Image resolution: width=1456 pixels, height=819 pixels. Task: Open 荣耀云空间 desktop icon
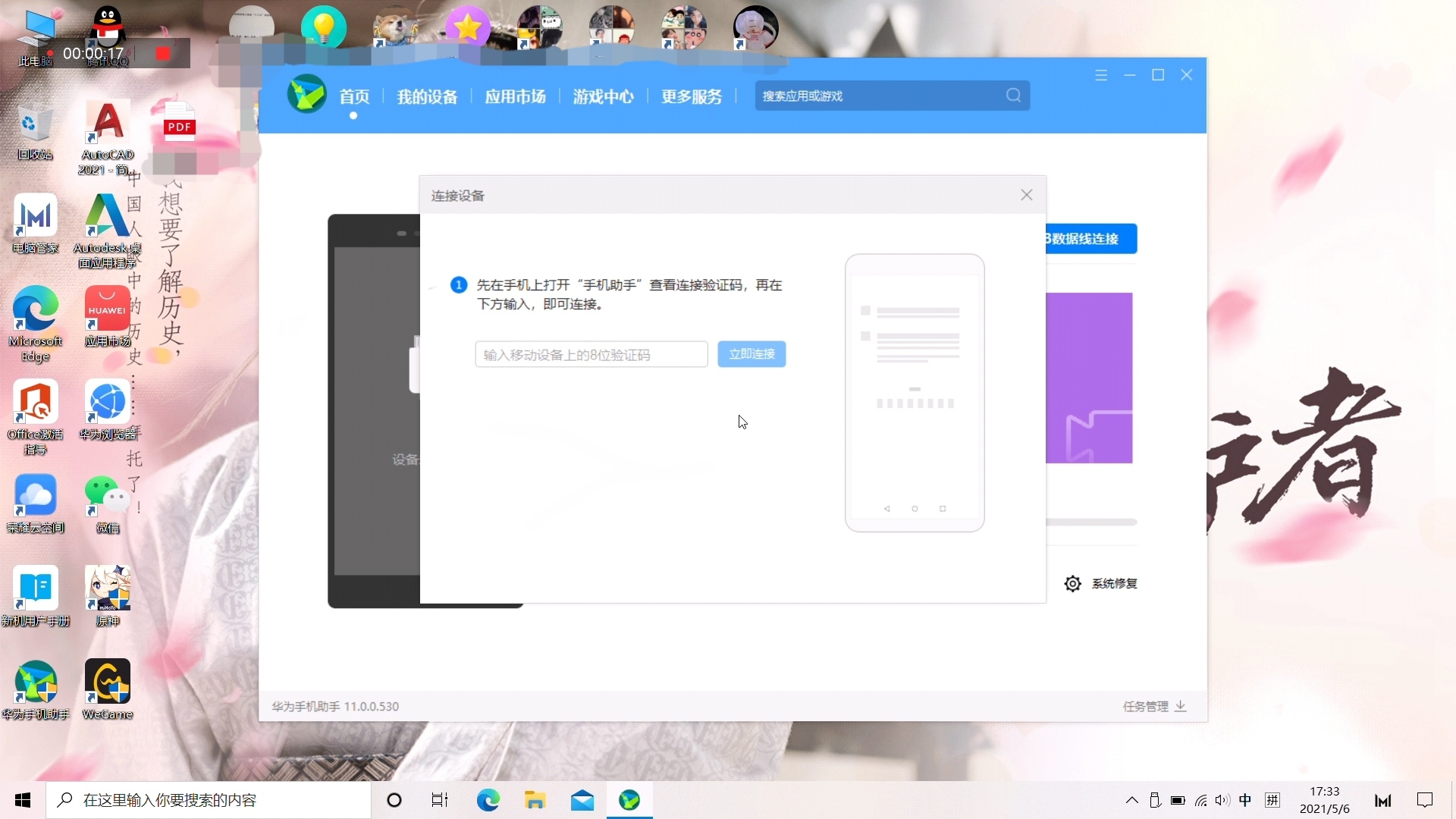coord(36,504)
